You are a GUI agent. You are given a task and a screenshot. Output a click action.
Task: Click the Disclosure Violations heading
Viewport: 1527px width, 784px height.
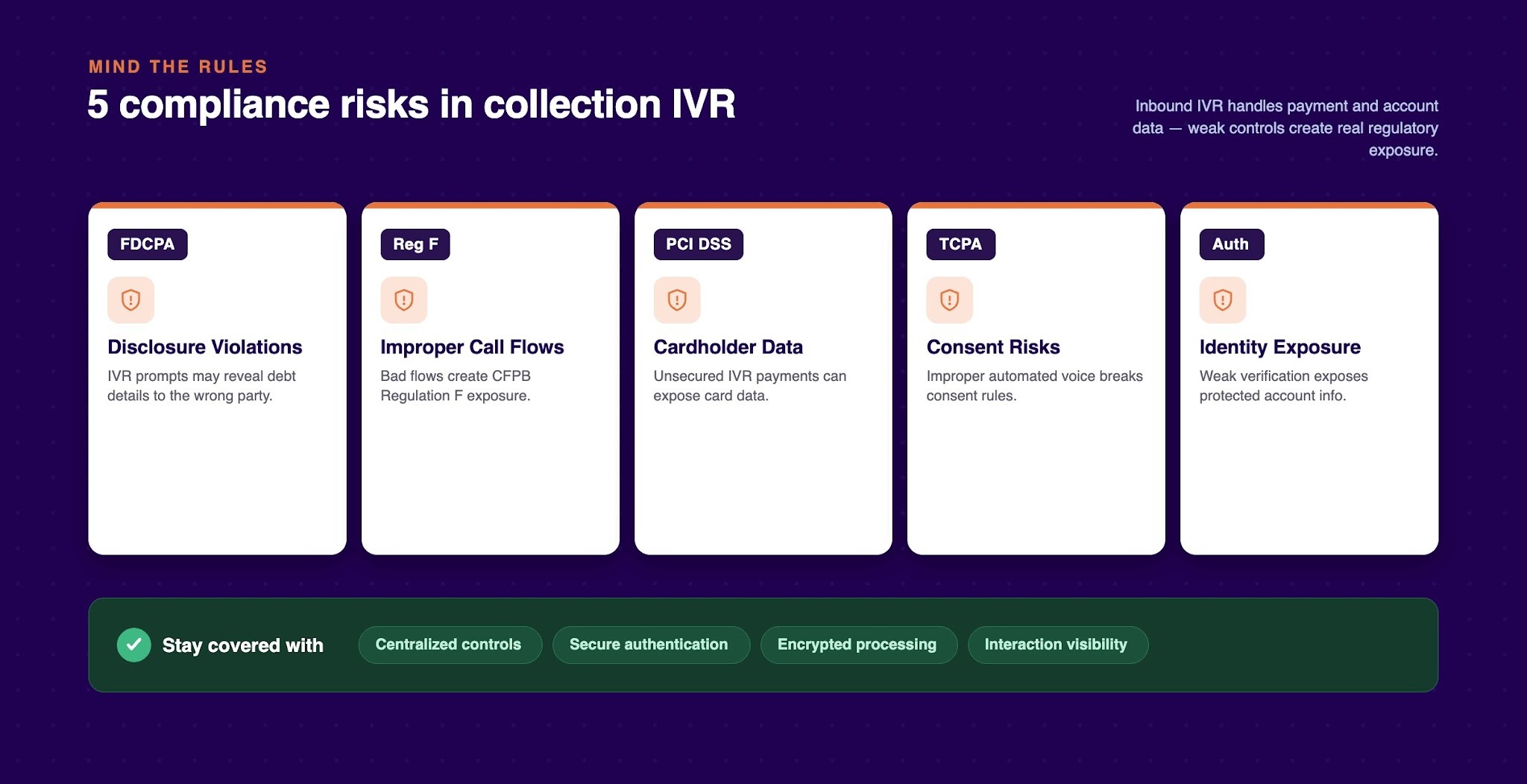pos(205,347)
